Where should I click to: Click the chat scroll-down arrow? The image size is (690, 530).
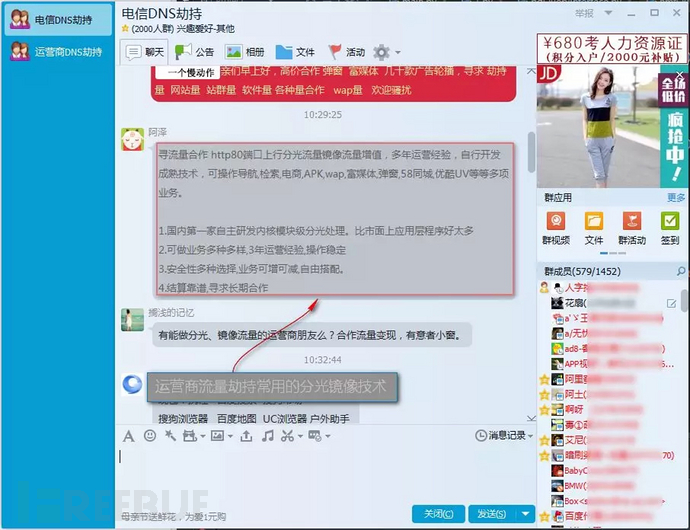point(531,418)
